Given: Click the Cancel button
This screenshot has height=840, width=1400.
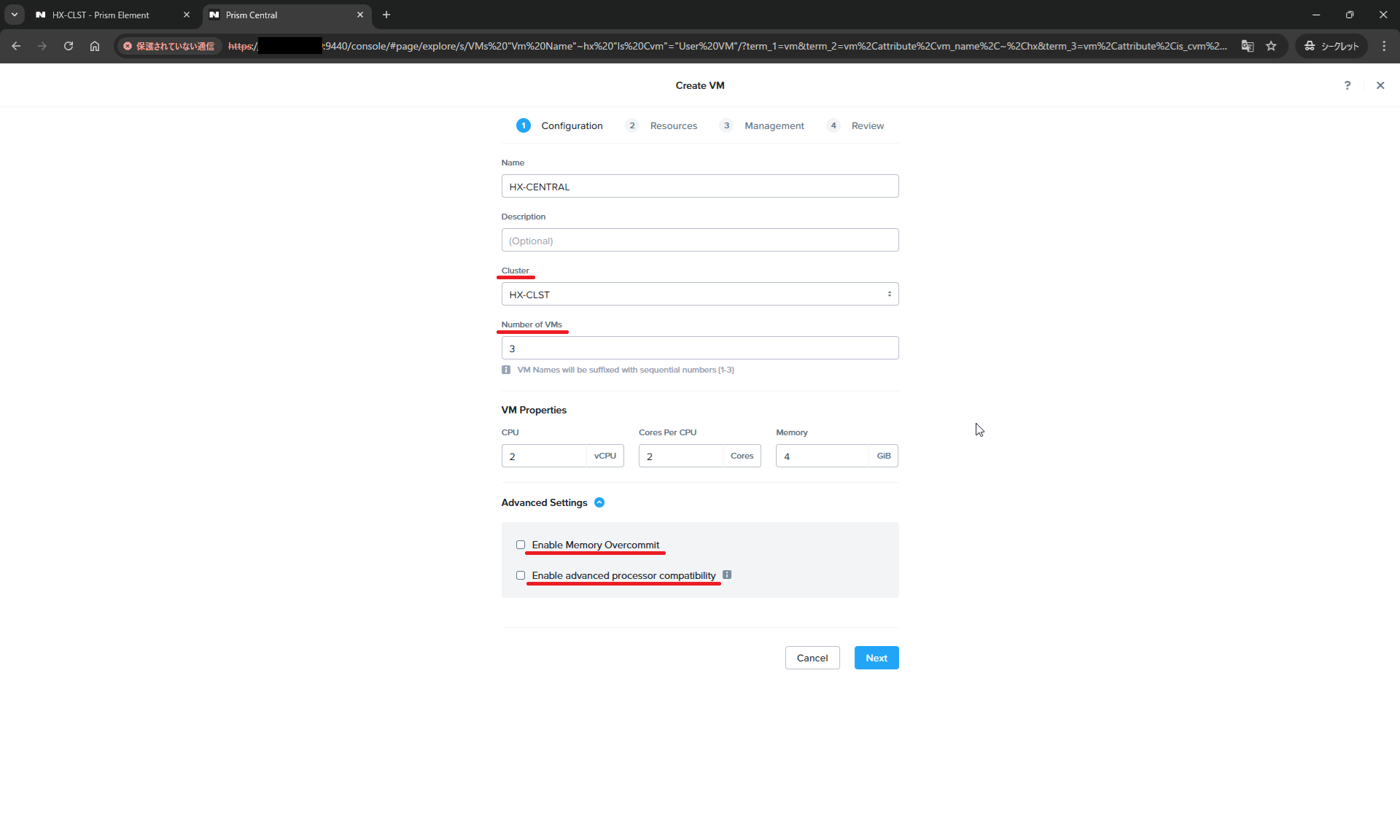Looking at the screenshot, I should pyautogui.click(x=812, y=658).
